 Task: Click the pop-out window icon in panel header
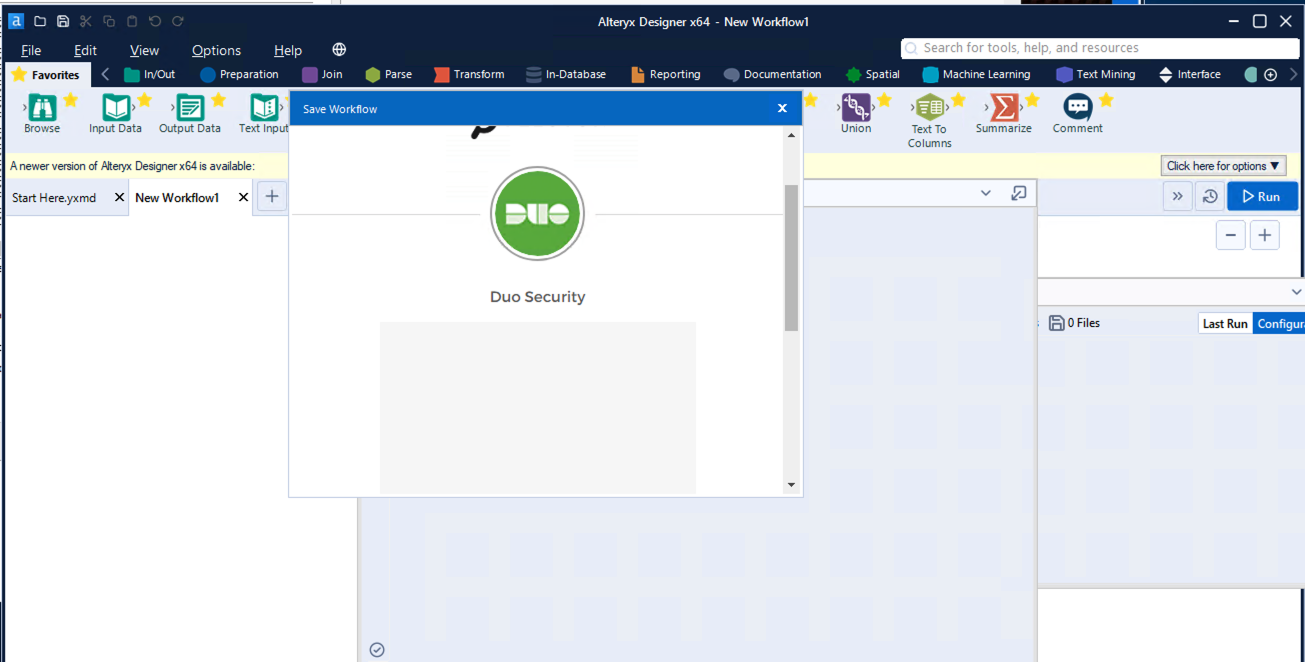1019,193
